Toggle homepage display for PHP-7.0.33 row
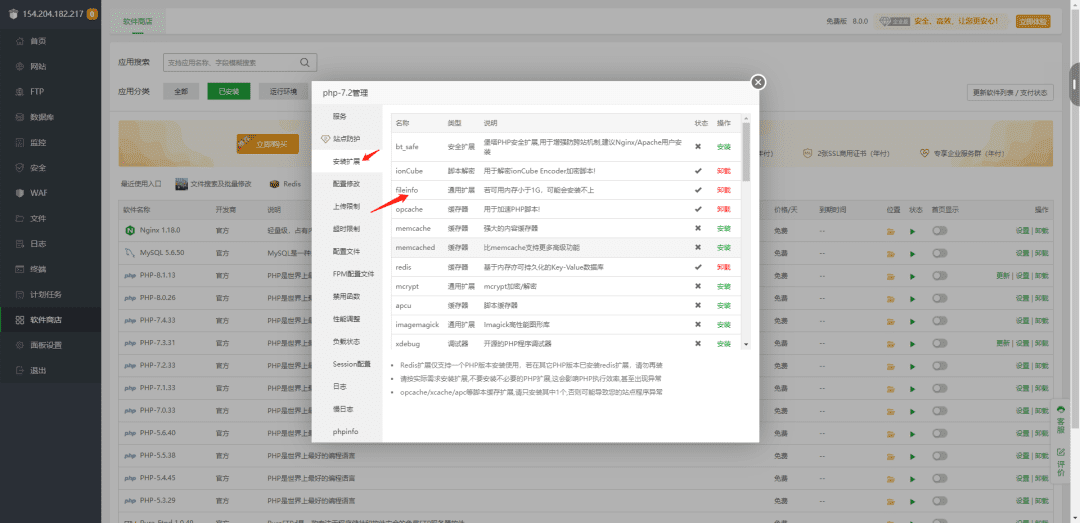 tap(939, 411)
